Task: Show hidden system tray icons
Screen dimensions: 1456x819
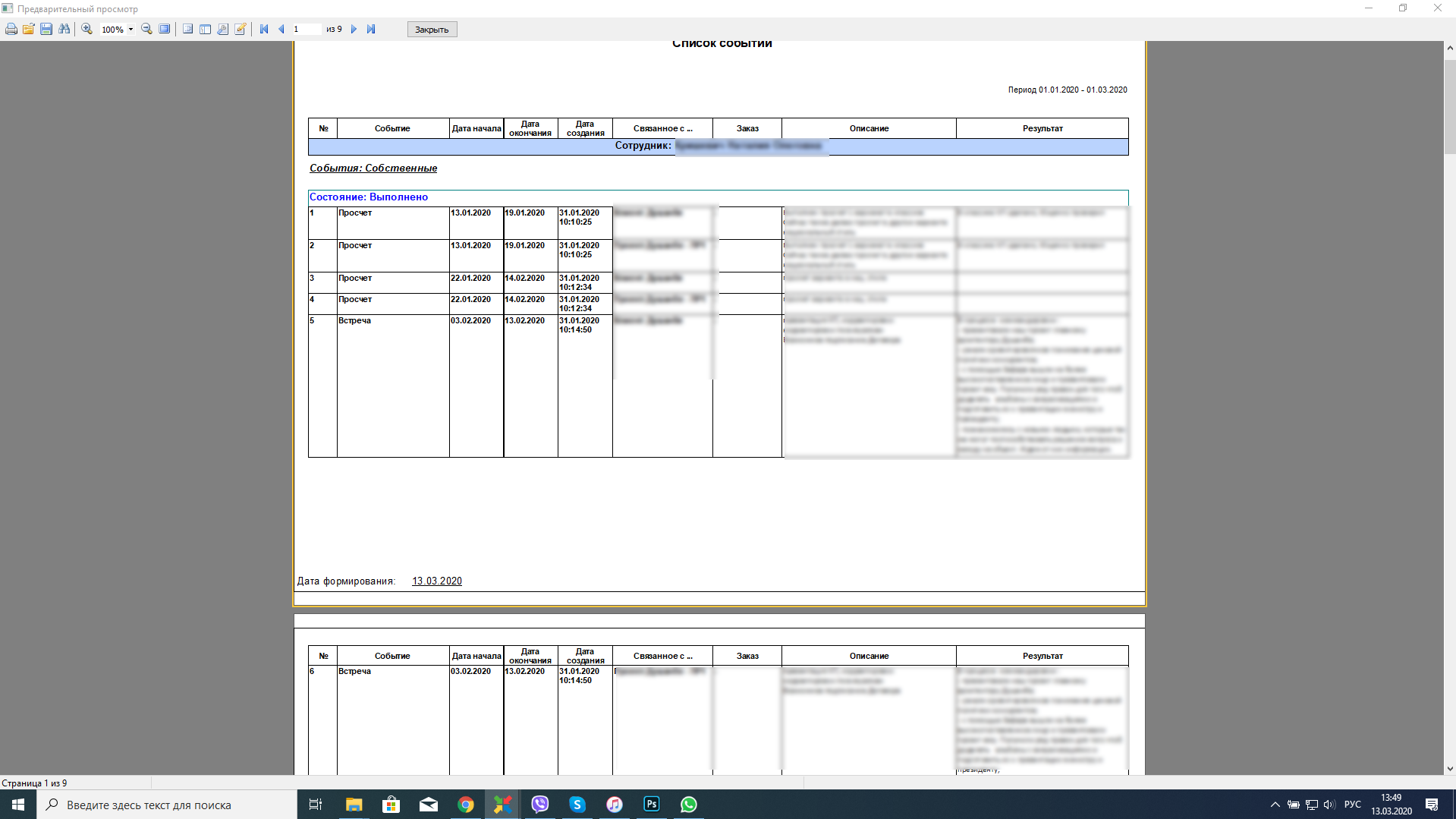Action: (1275, 805)
